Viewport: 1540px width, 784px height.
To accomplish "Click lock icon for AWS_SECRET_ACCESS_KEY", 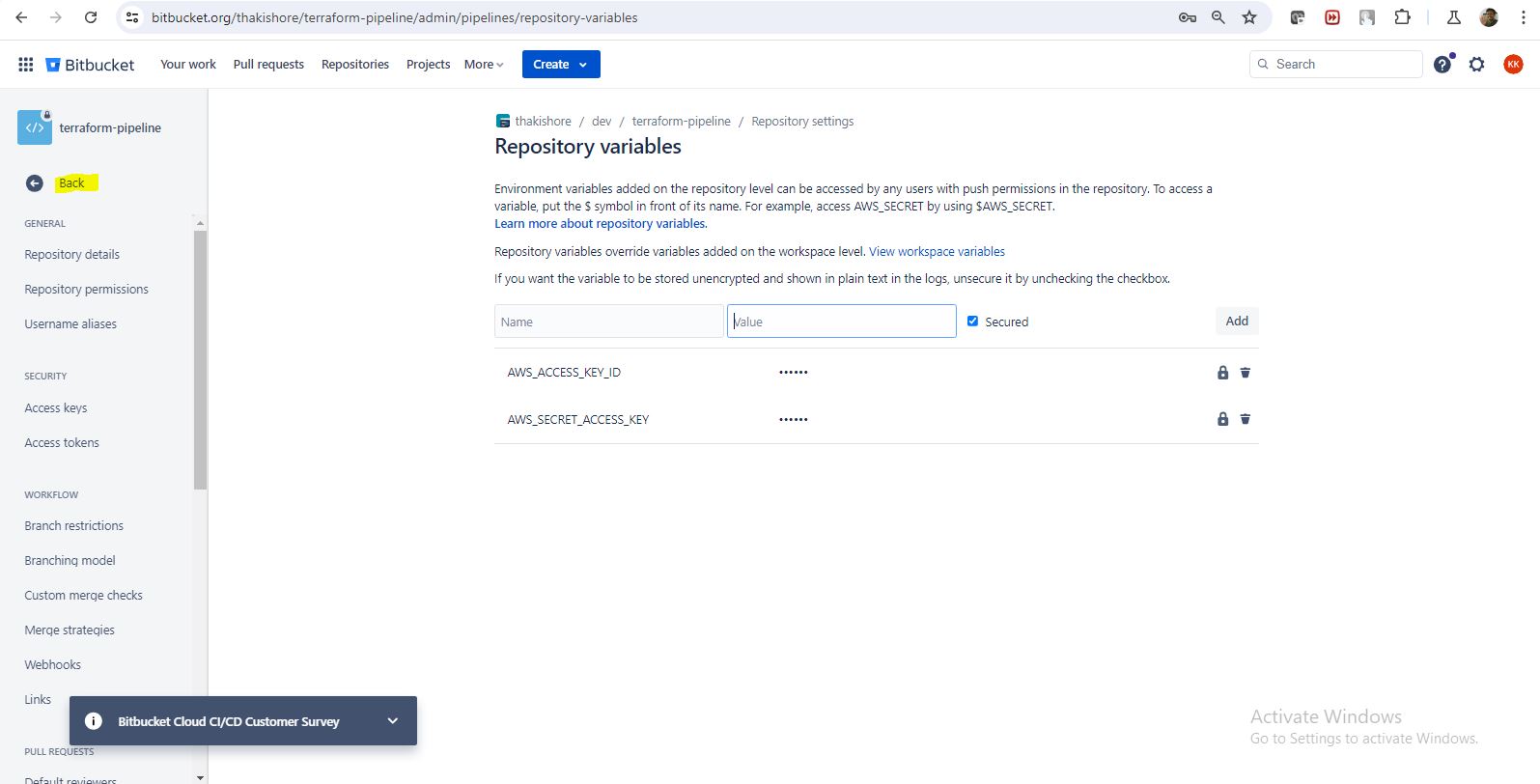I will pyautogui.click(x=1222, y=419).
